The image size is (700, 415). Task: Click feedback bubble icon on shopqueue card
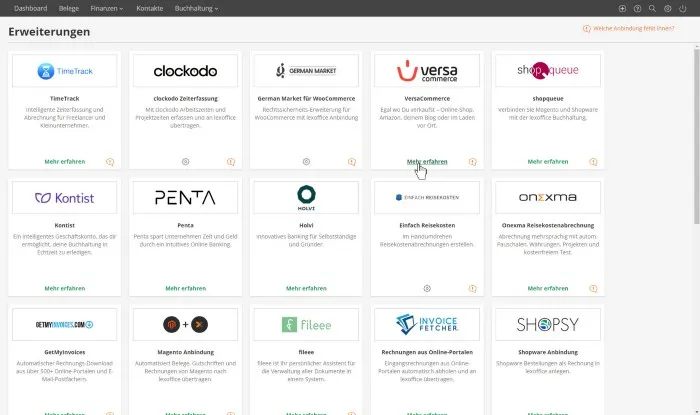coord(594,161)
